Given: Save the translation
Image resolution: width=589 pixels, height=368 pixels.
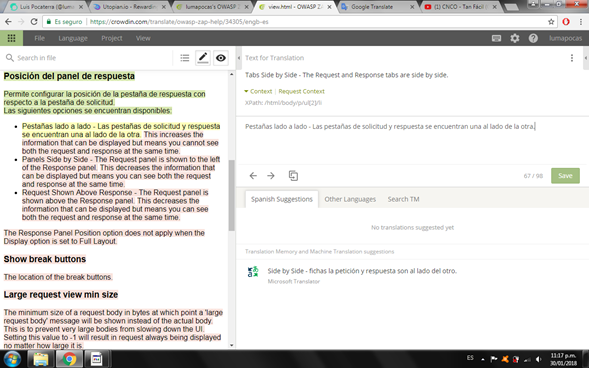Looking at the screenshot, I should [x=565, y=176].
